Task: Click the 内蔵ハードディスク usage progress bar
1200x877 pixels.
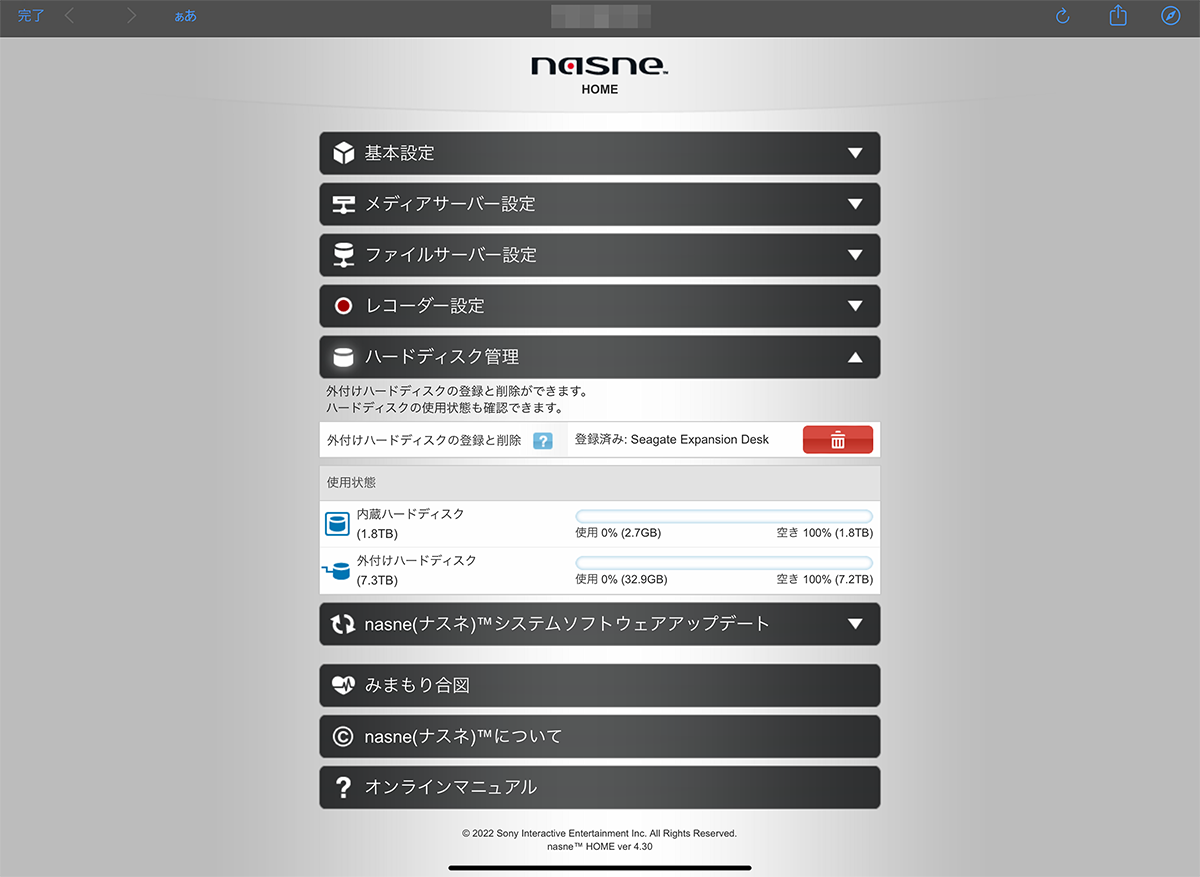Action: [724, 513]
